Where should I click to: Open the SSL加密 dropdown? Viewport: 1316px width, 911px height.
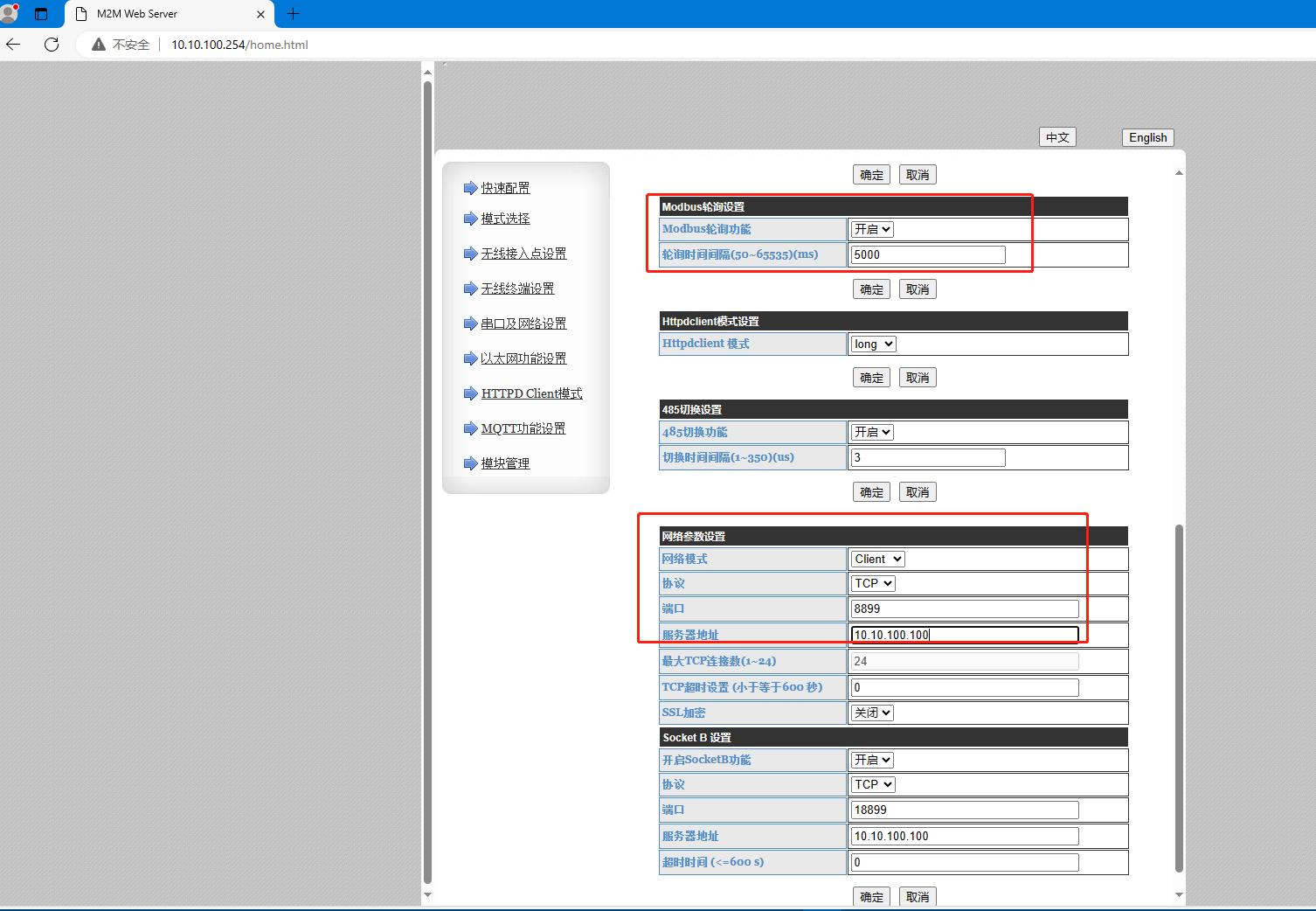pos(872,713)
